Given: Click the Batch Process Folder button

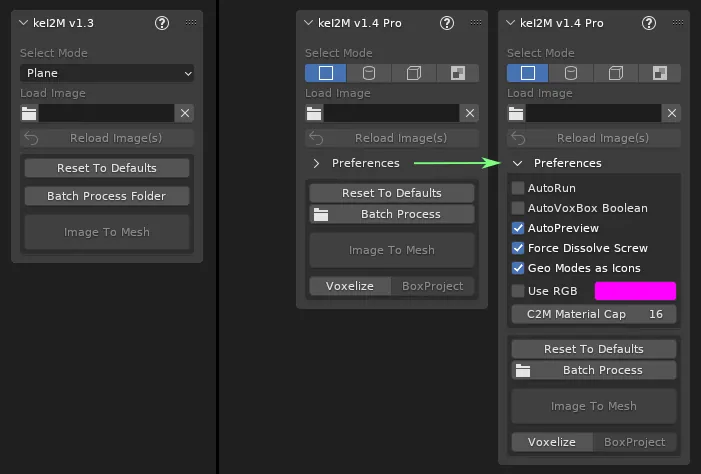Looking at the screenshot, I should tap(107, 196).
